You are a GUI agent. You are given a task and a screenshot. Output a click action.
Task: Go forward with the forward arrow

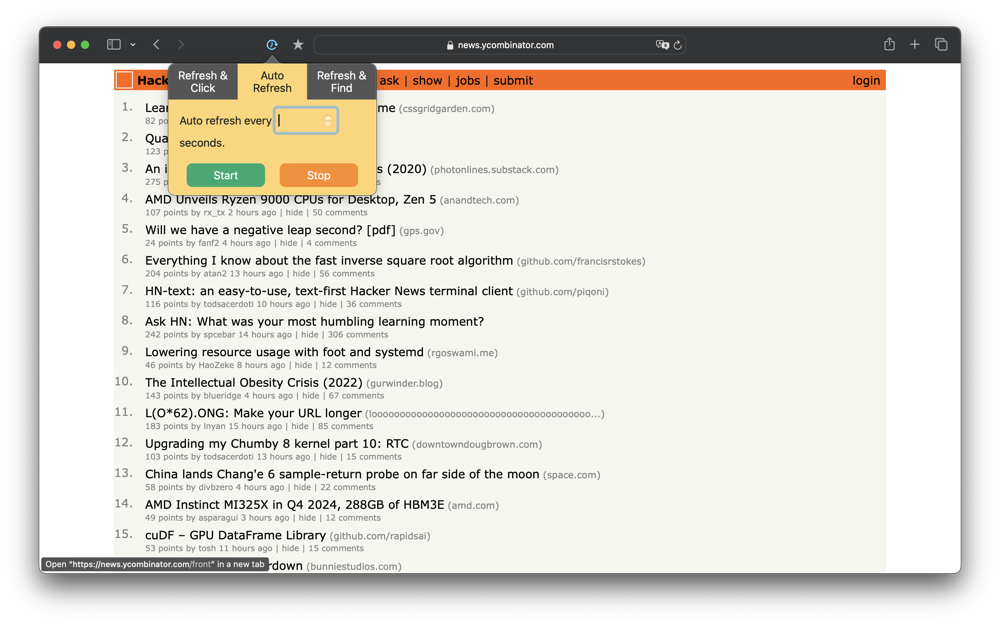point(181,45)
